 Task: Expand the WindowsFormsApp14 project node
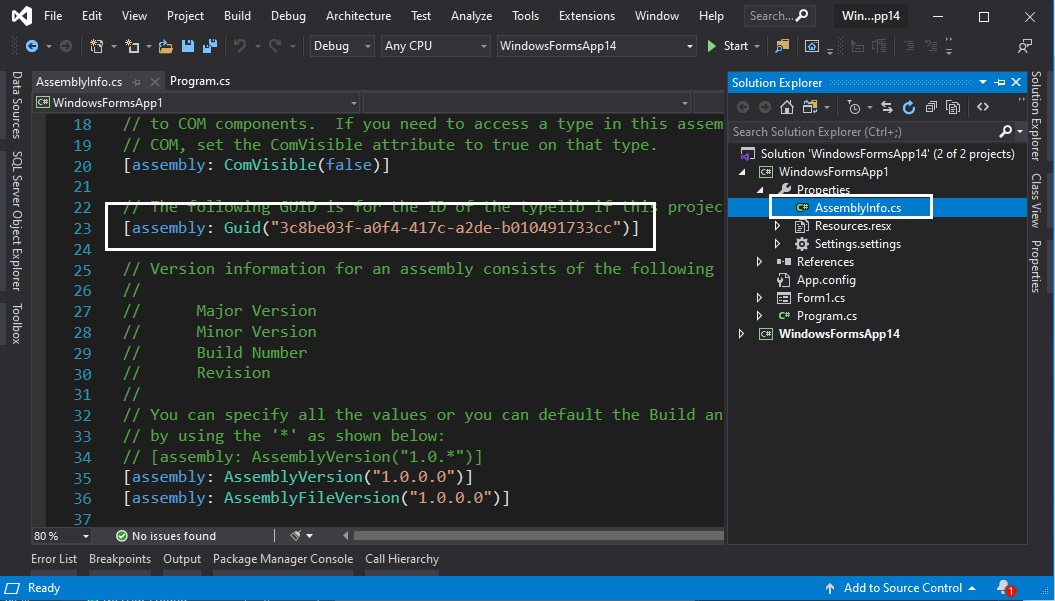point(741,333)
